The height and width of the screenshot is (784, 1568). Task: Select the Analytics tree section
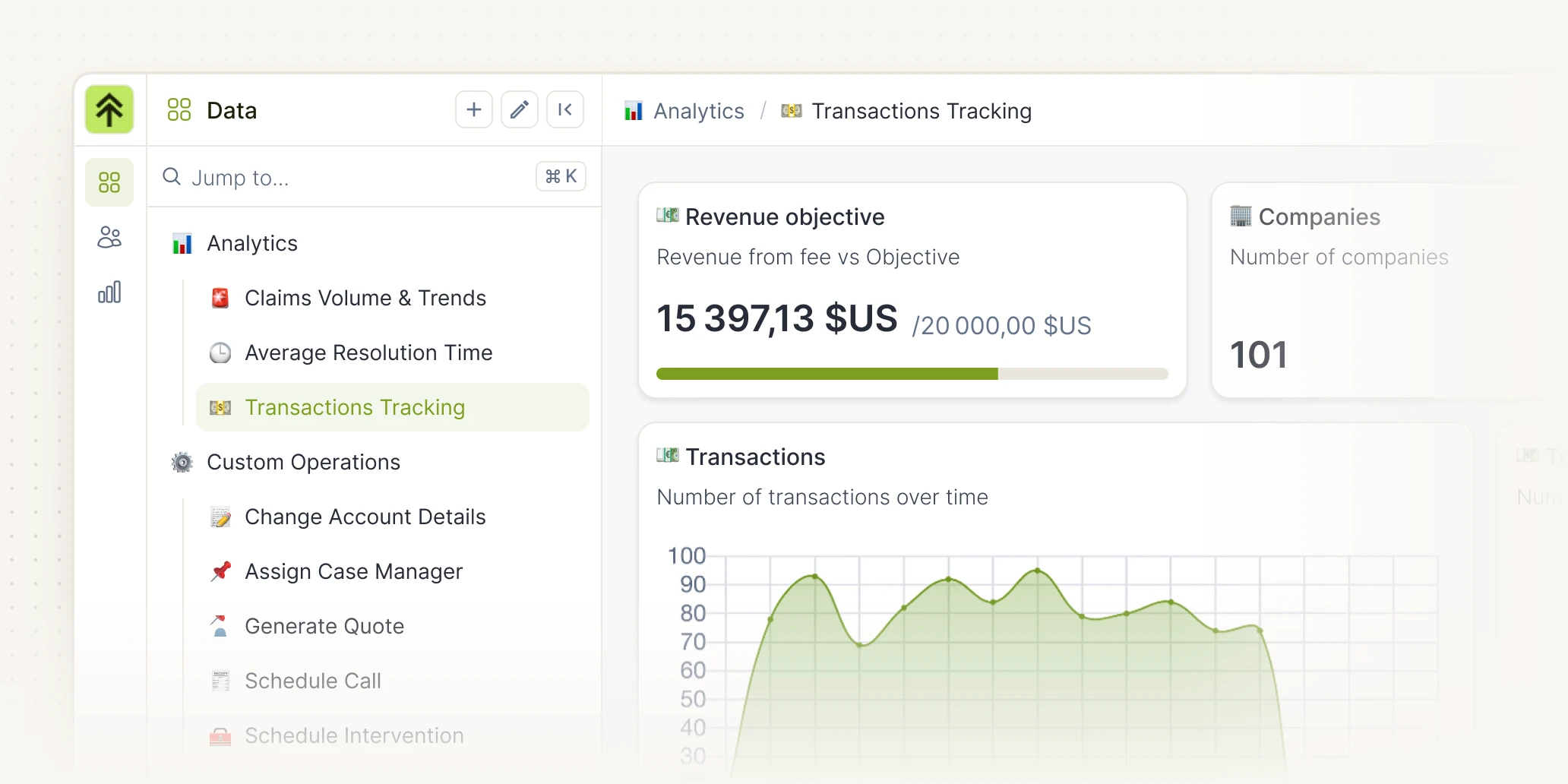pyautogui.click(x=252, y=243)
